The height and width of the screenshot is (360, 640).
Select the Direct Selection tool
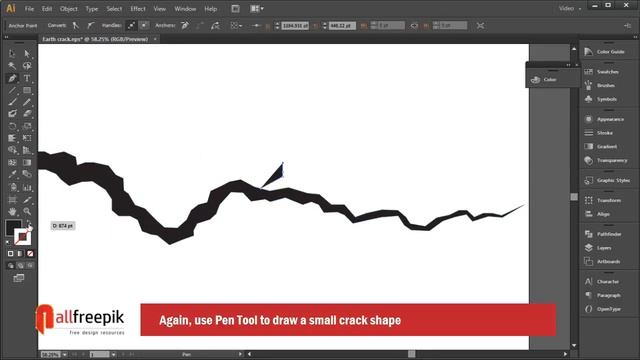[27, 53]
